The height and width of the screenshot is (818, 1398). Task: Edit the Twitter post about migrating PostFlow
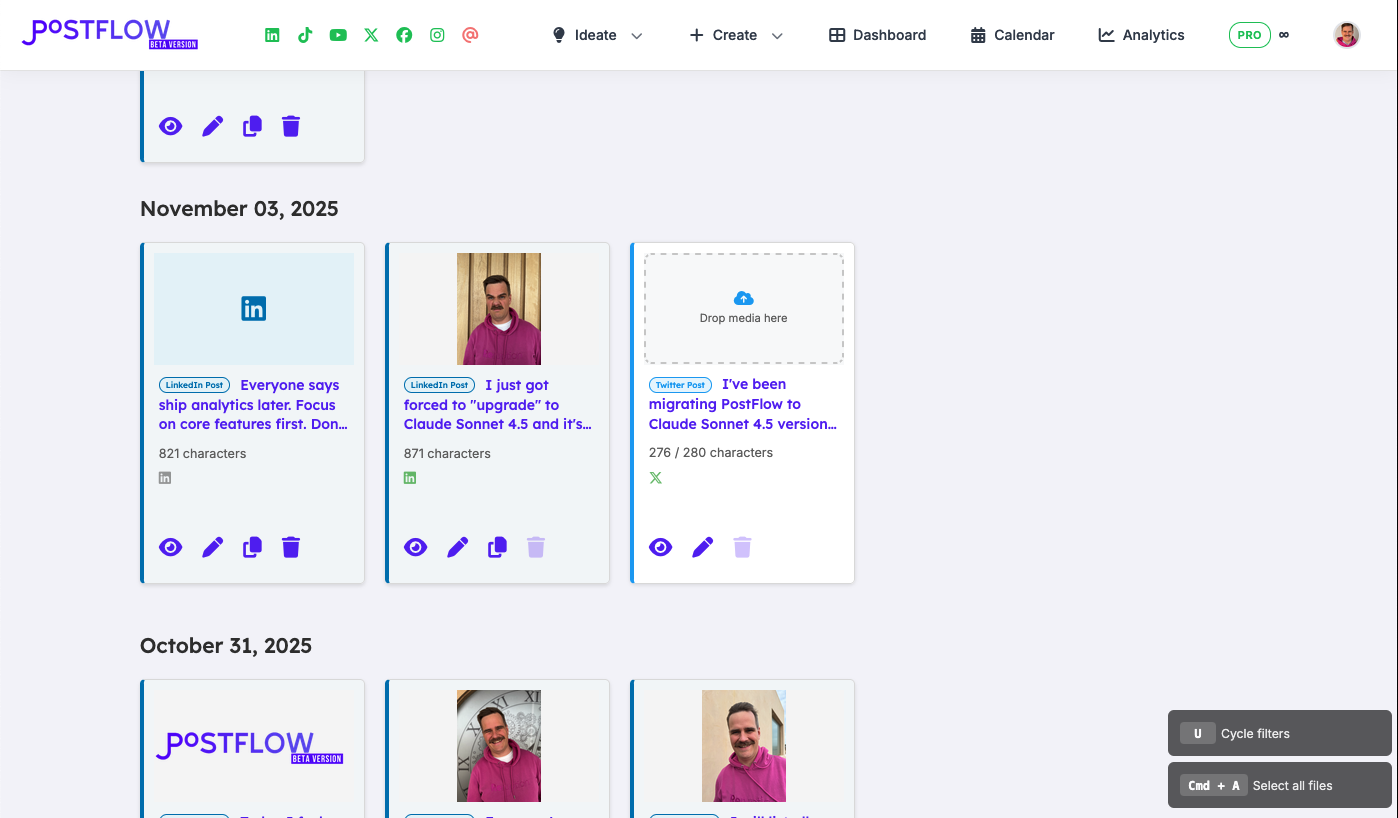click(x=702, y=547)
